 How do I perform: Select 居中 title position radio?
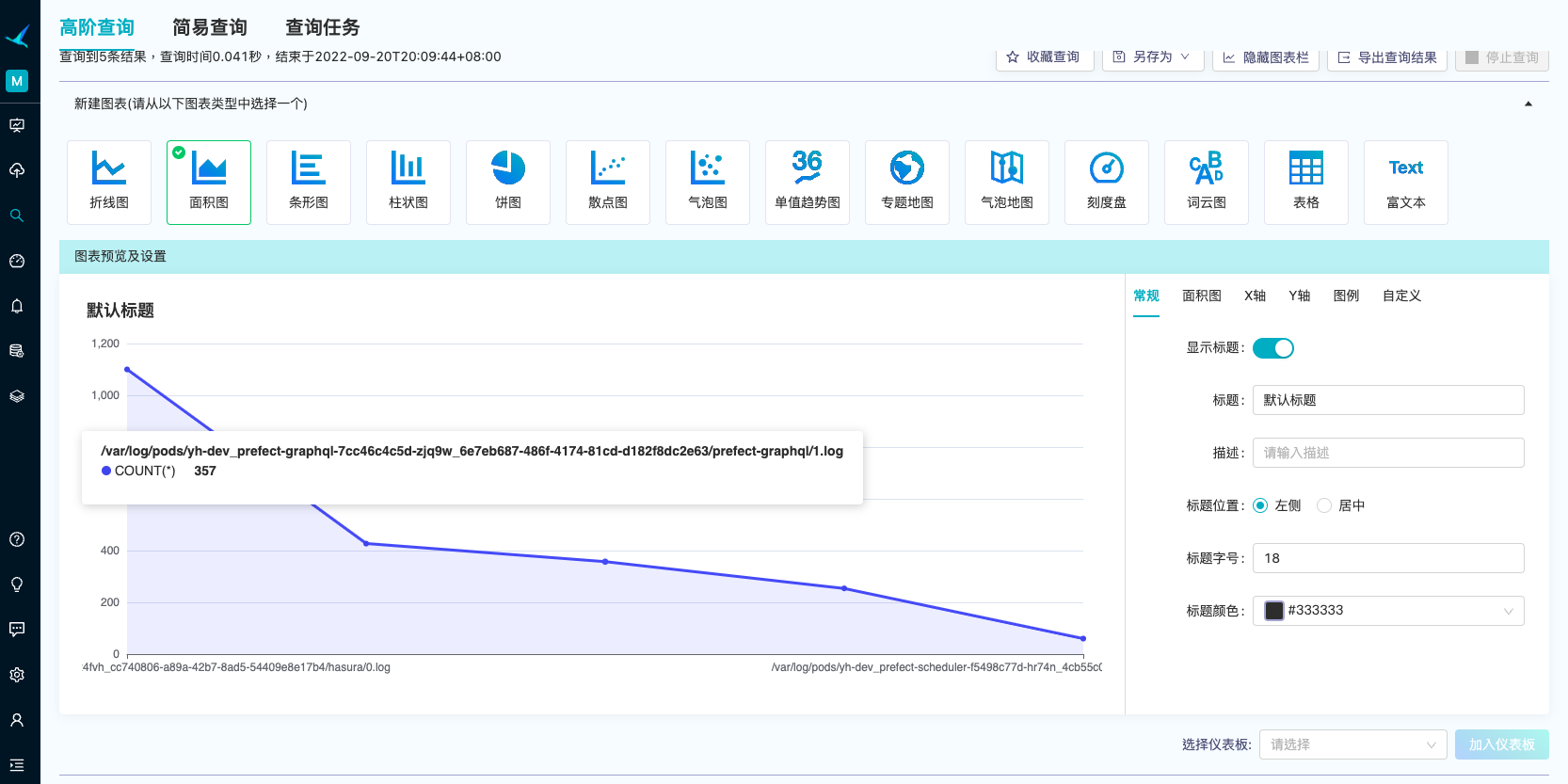(x=1324, y=505)
